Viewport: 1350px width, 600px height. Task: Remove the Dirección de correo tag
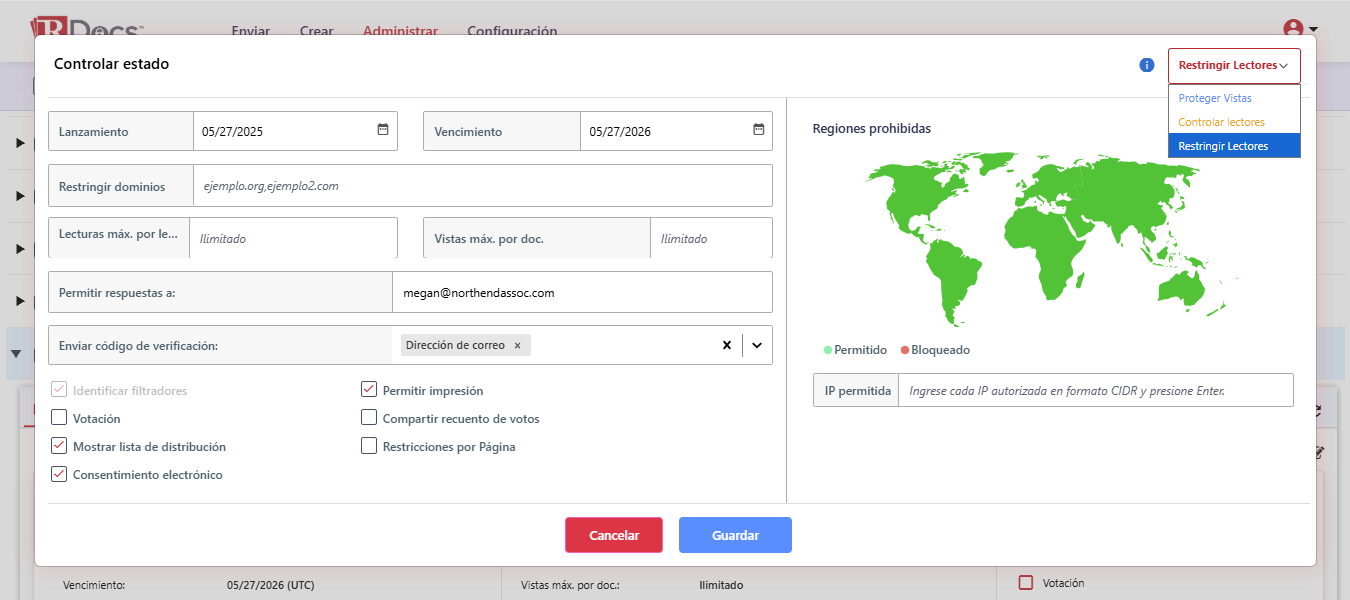[517, 345]
